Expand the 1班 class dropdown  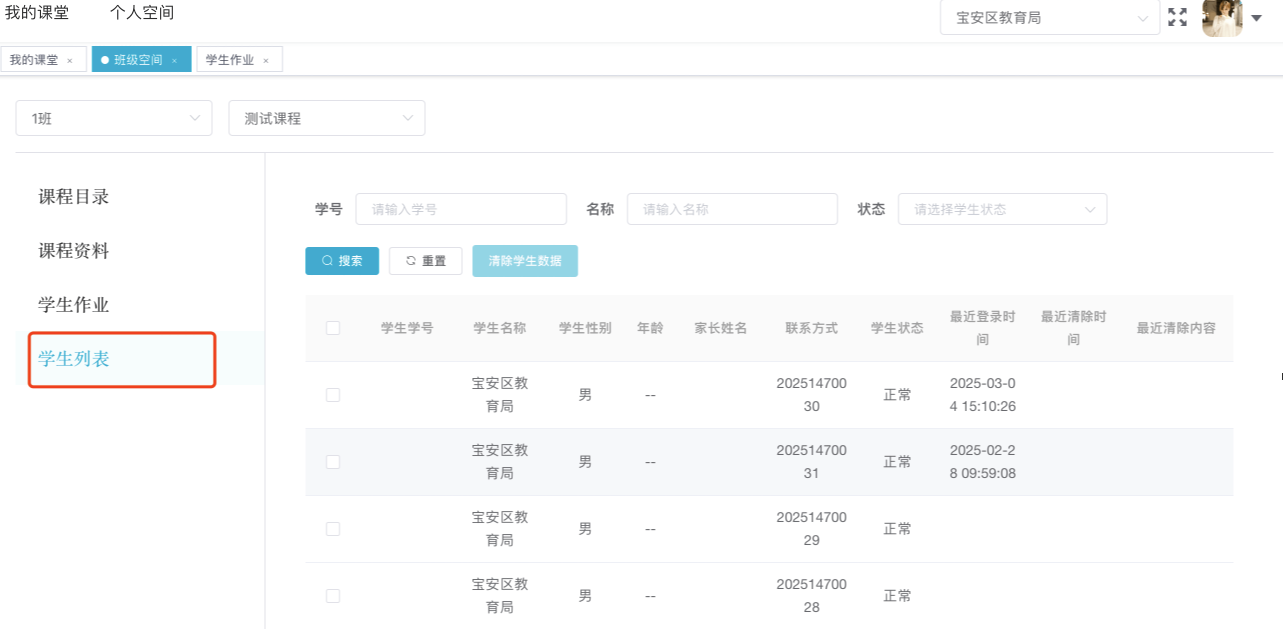(x=114, y=118)
